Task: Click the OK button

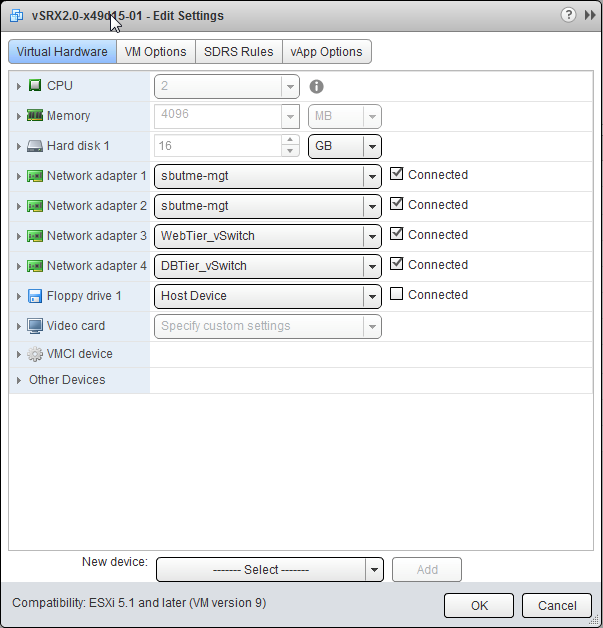Action: point(479,606)
